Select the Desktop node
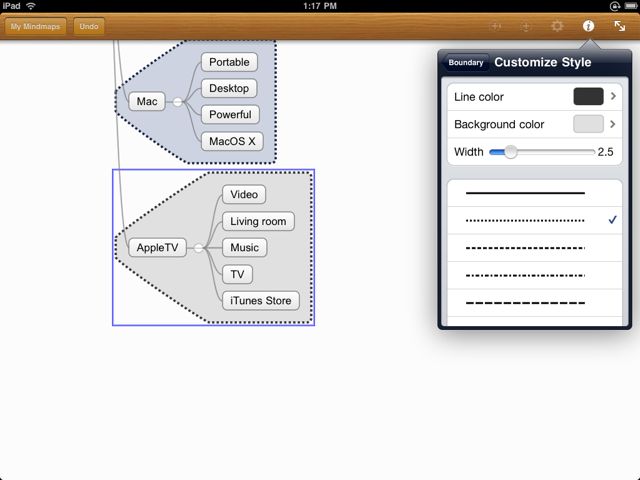This screenshot has height=480, width=640. point(229,88)
